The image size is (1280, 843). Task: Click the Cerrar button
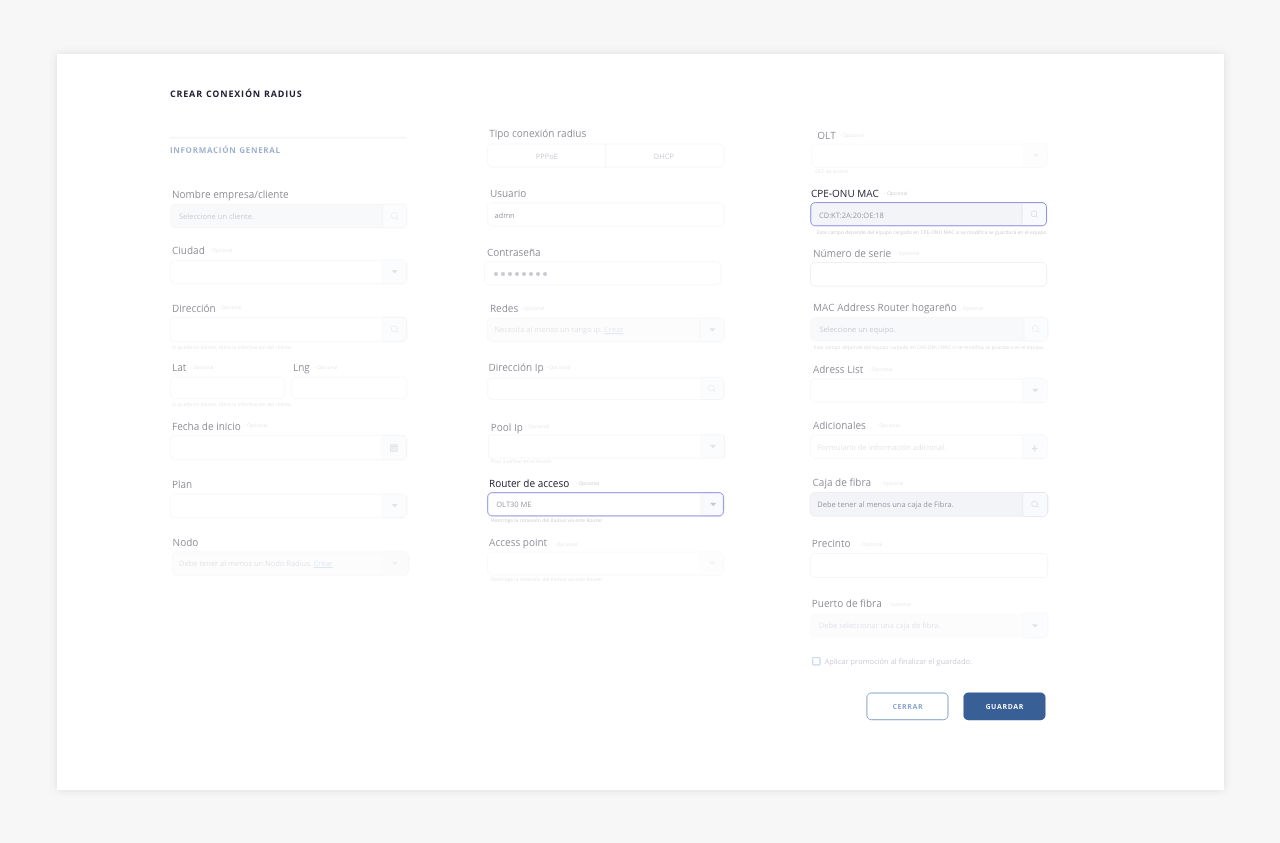pyautogui.click(x=907, y=706)
